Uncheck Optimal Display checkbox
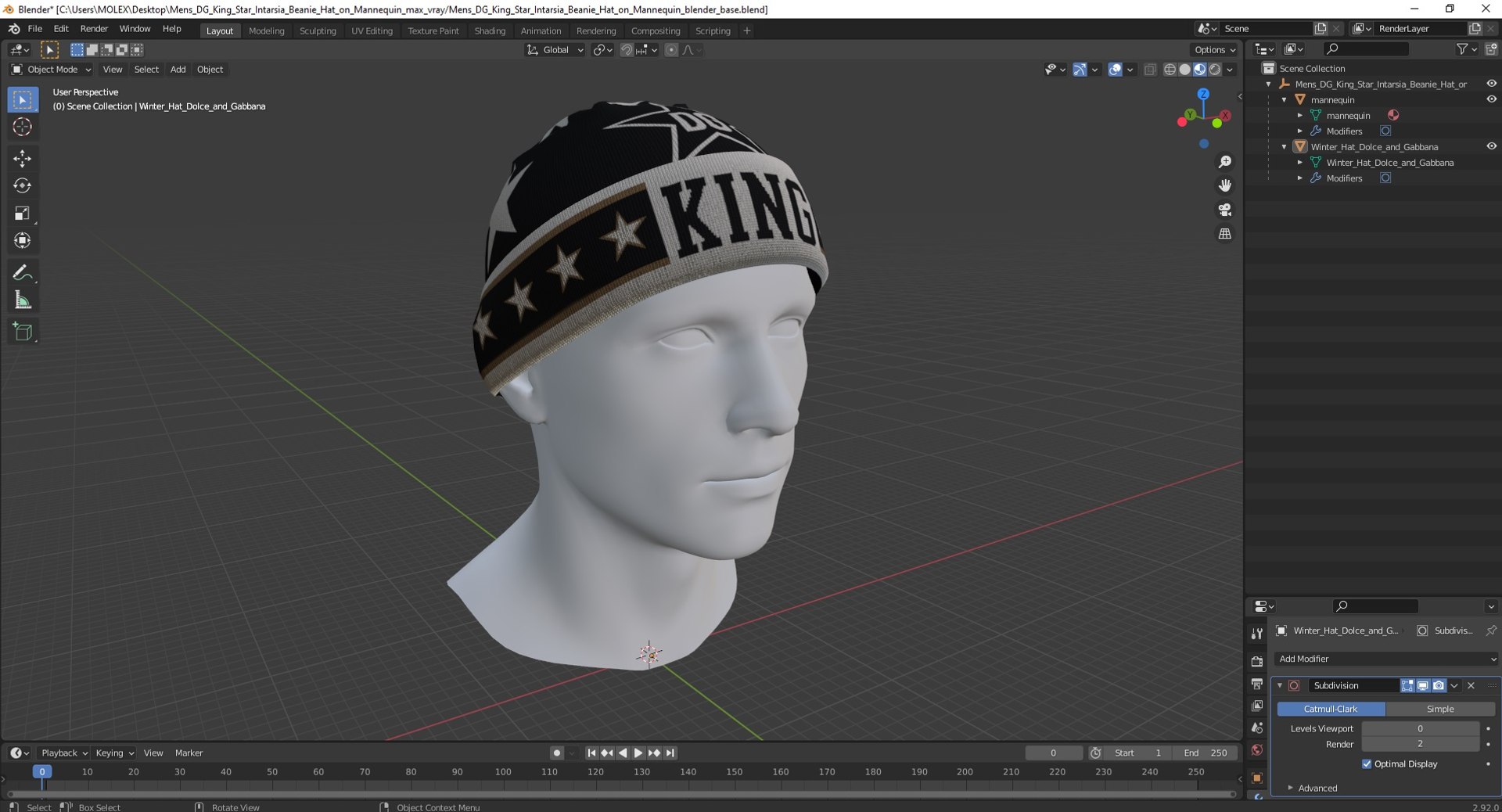Image resolution: width=1502 pixels, height=812 pixels. click(1367, 764)
